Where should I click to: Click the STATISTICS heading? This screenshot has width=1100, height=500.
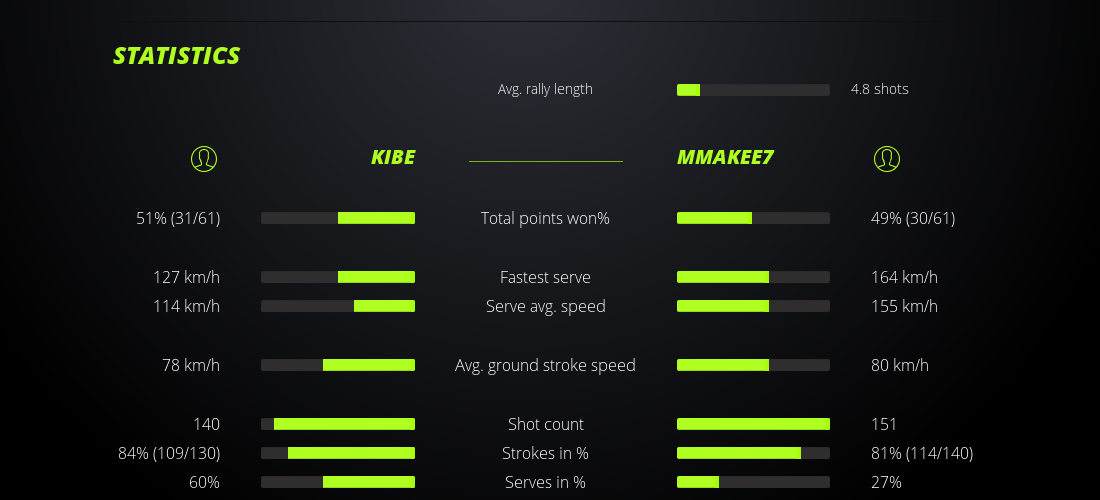(177, 56)
